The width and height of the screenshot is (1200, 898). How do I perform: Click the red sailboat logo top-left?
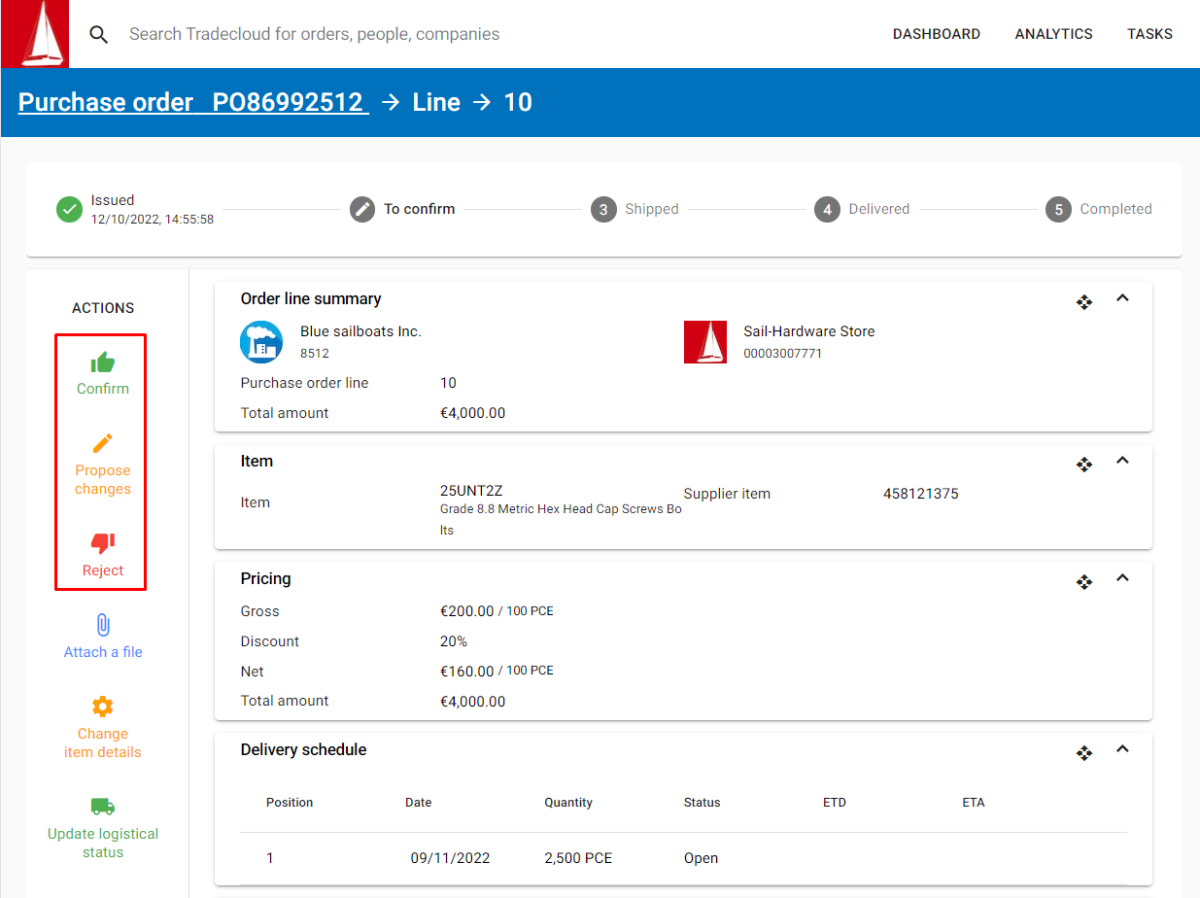coord(34,33)
